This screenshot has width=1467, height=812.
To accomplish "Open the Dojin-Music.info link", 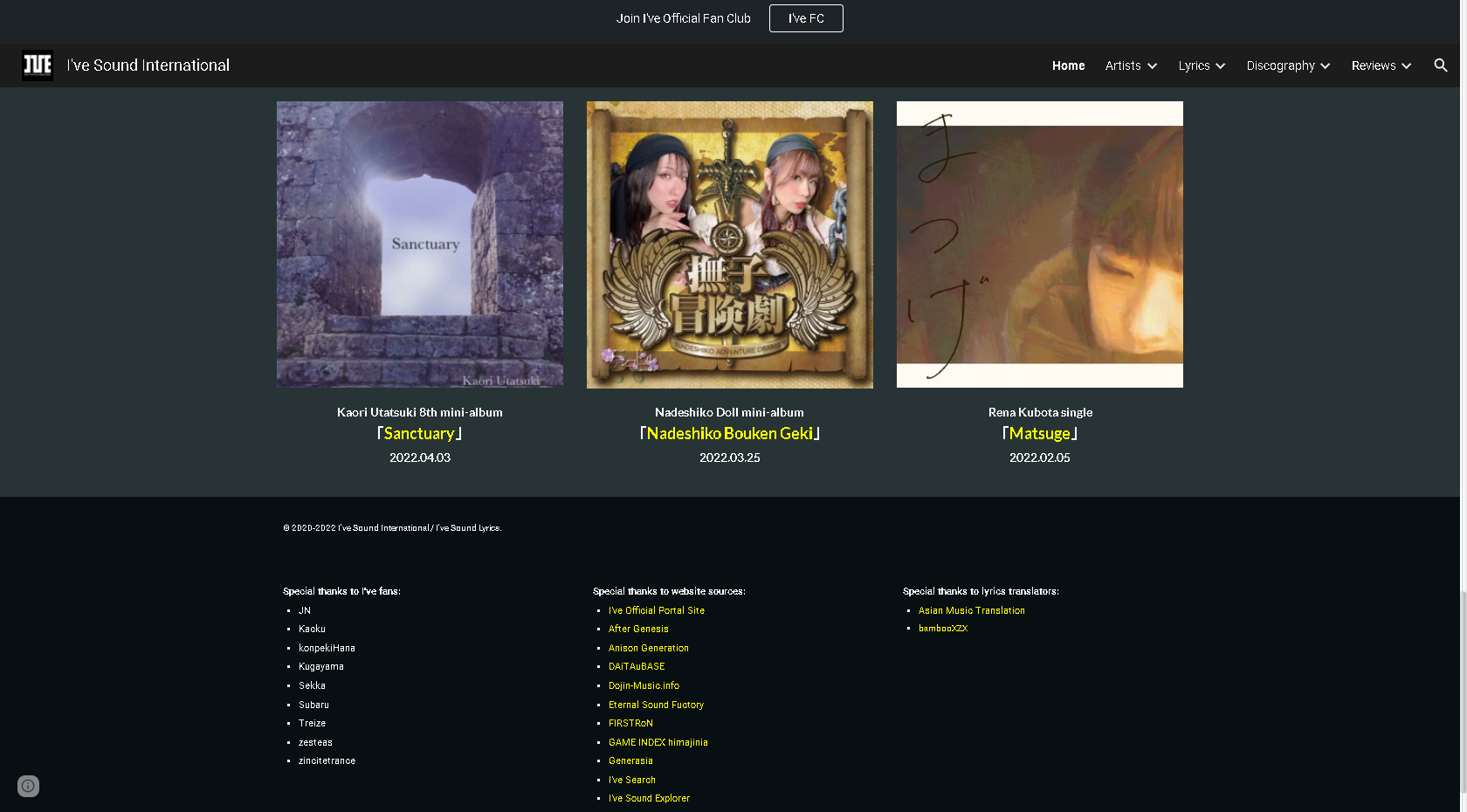I will pos(644,685).
